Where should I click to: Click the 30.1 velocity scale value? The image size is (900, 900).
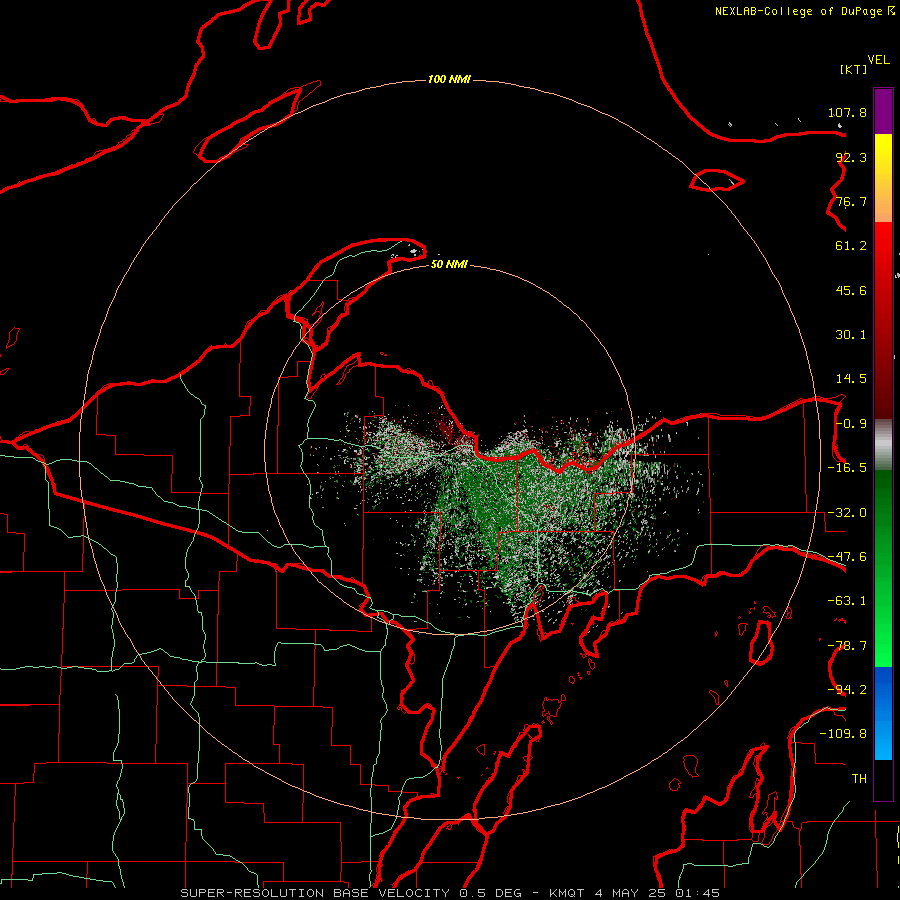coord(851,335)
